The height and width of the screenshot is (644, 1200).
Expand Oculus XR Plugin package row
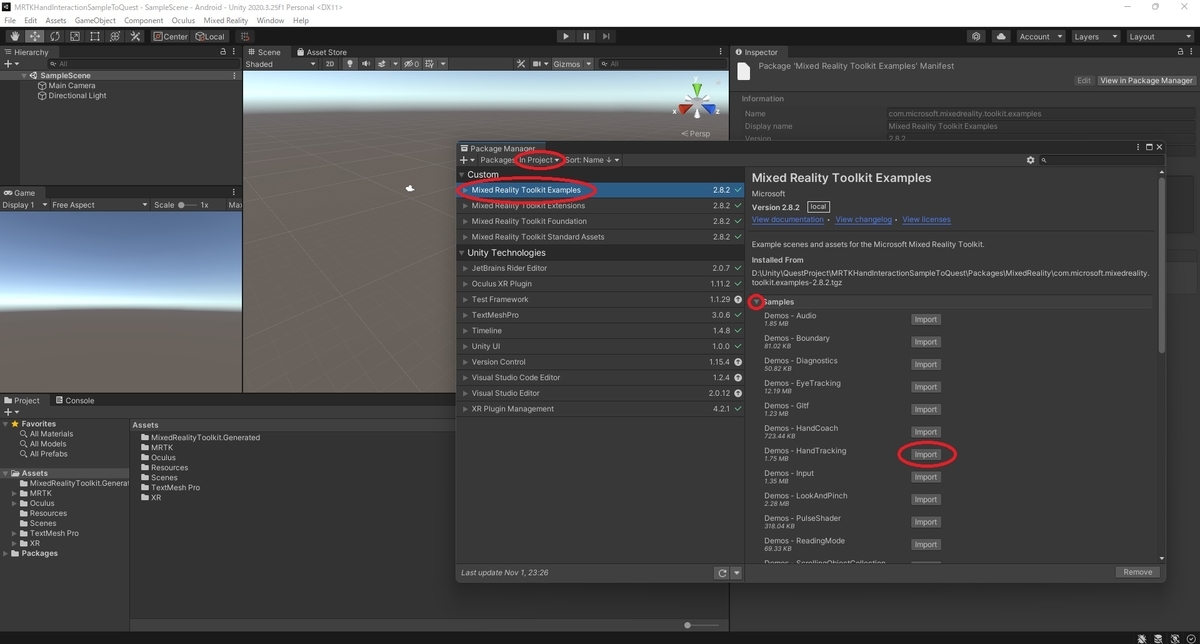point(465,284)
